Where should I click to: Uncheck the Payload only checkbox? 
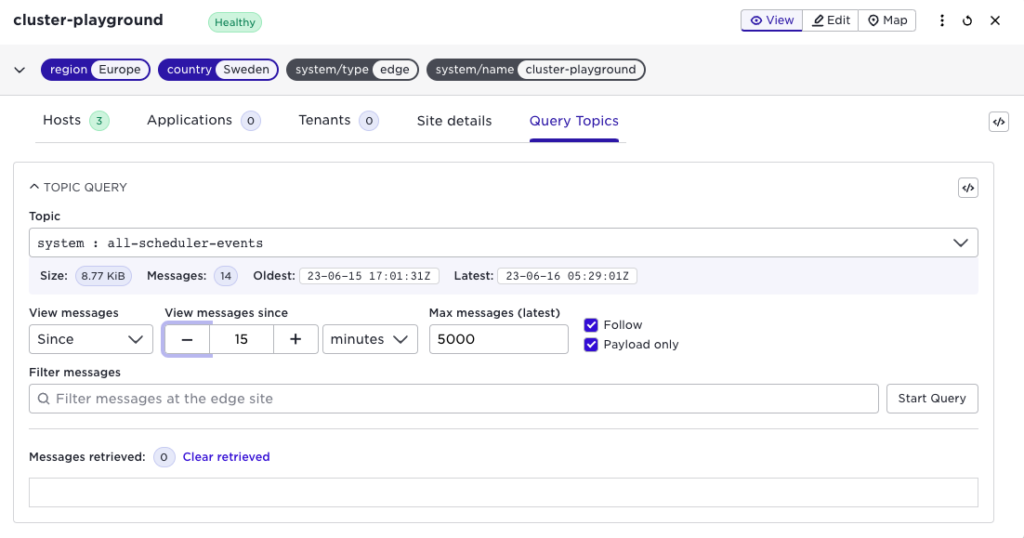[x=591, y=344]
